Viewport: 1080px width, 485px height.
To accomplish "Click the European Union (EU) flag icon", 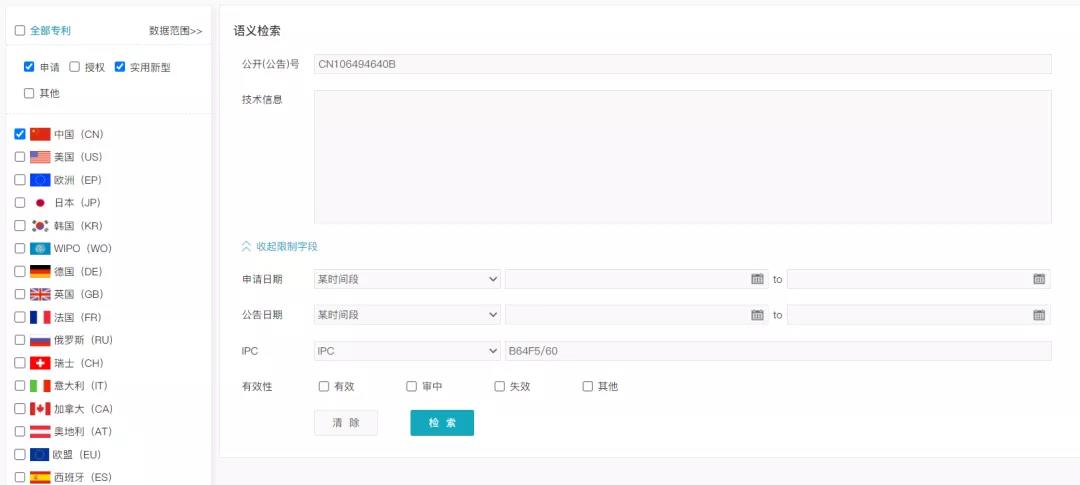I will click(x=40, y=455).
